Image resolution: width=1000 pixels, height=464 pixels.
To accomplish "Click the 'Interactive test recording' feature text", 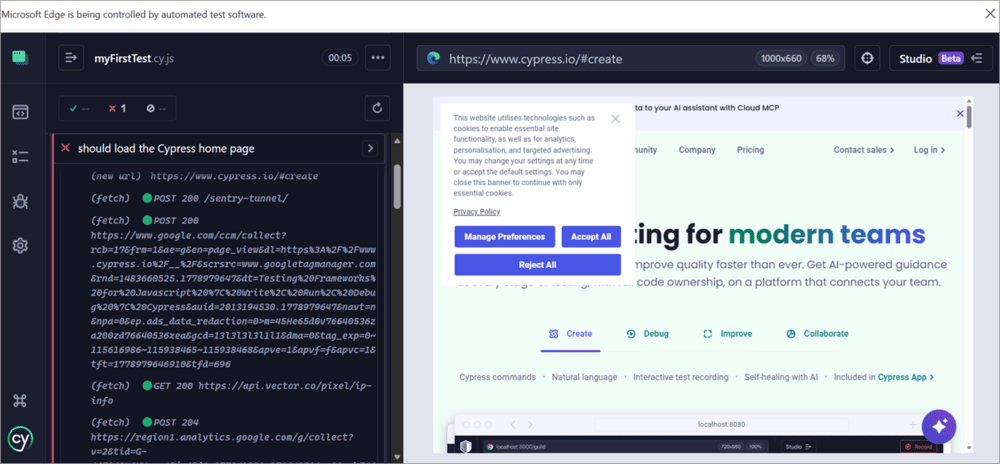I will 680,377.
